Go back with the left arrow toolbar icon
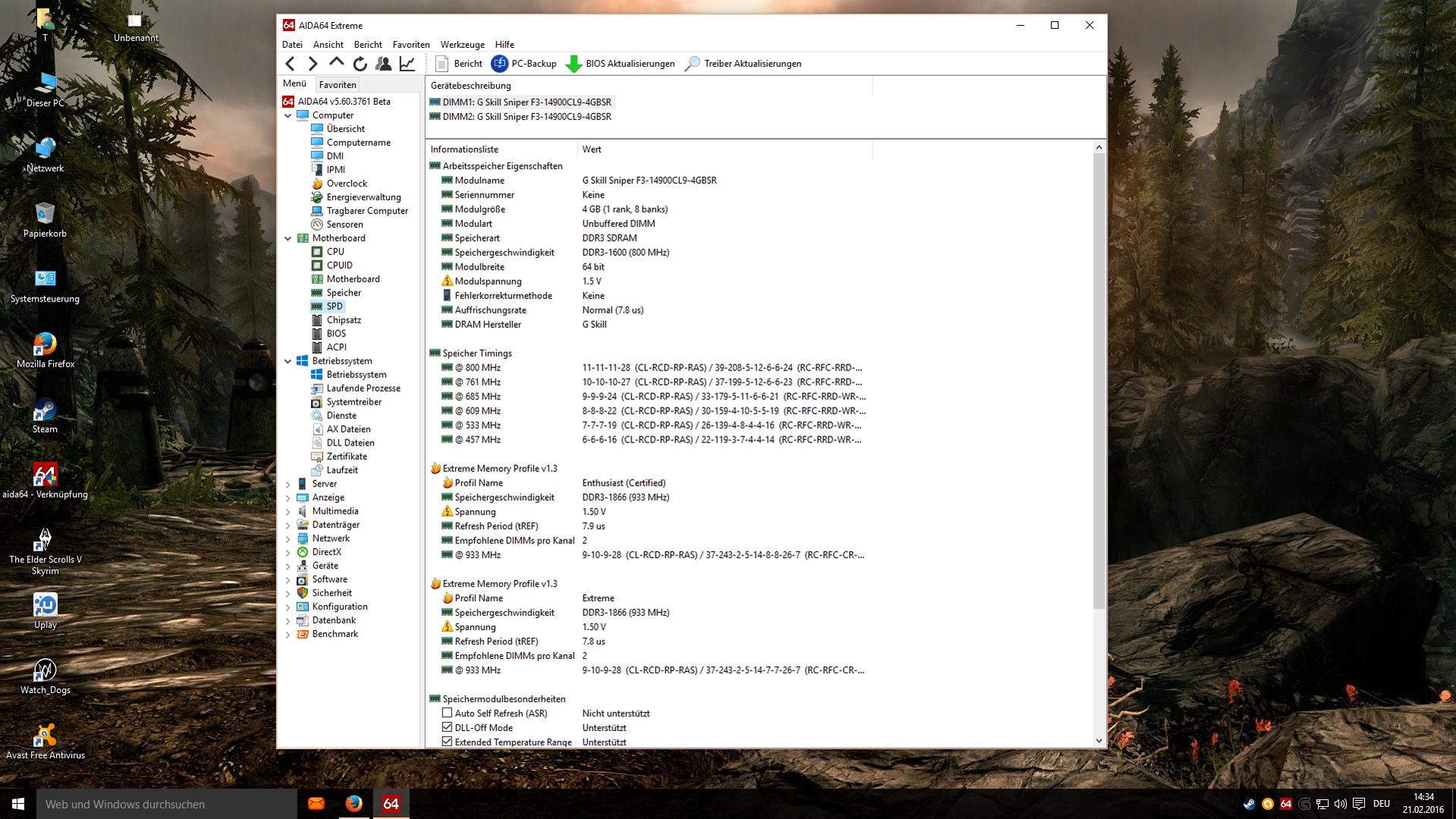The width and height of the screenshot is (1456, 819). point(290,64)
